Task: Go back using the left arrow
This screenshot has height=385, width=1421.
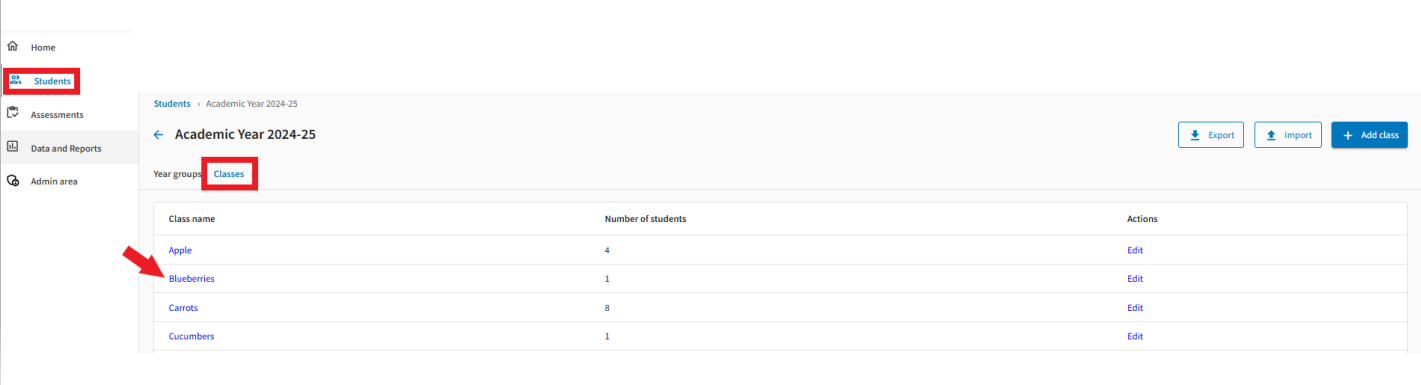Action: click(158, 134)
